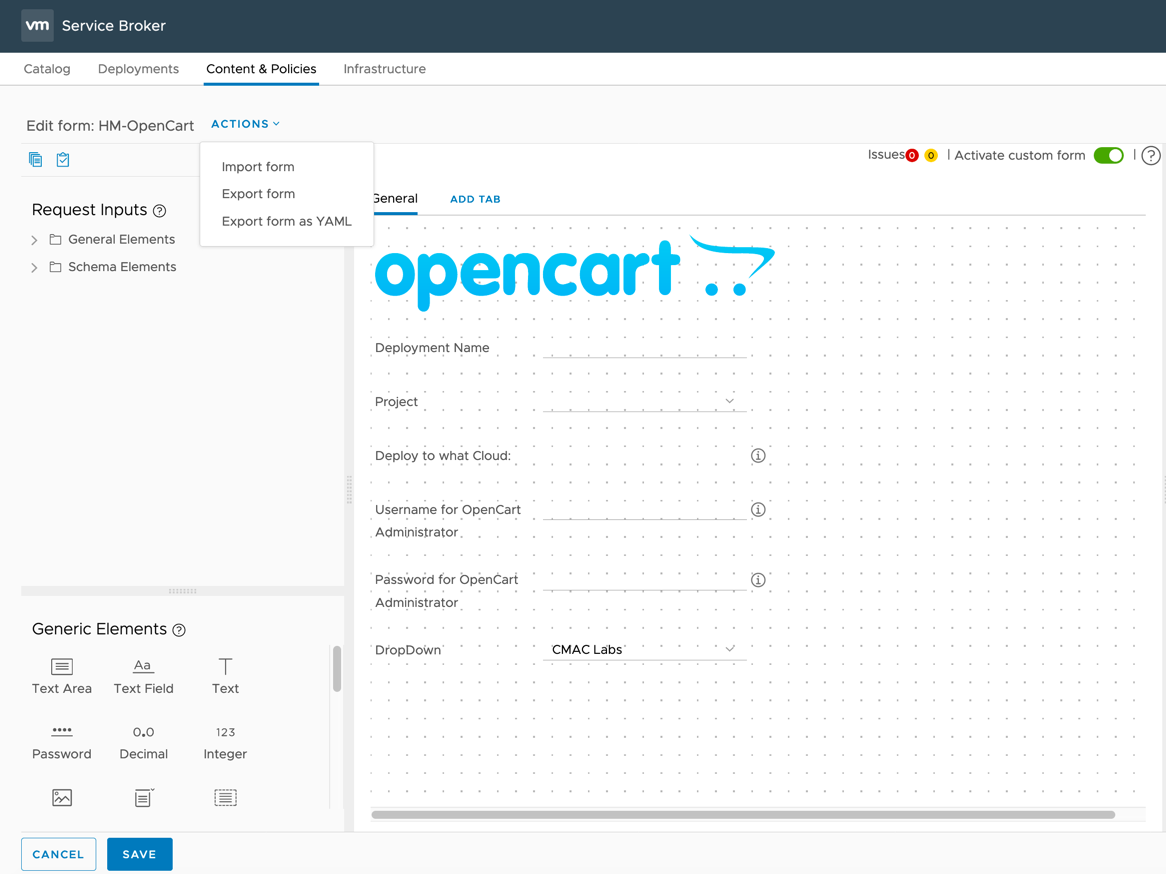
Task: Pick the Integer element icon
Action: [x=225, y=732]
